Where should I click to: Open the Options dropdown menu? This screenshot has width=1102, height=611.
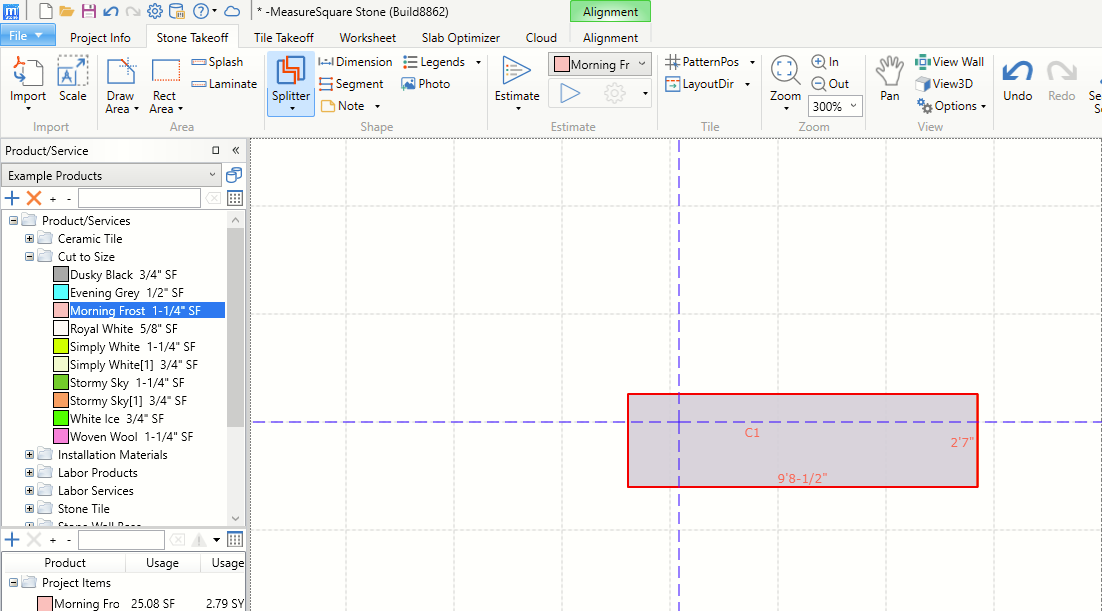pos(951,106)
